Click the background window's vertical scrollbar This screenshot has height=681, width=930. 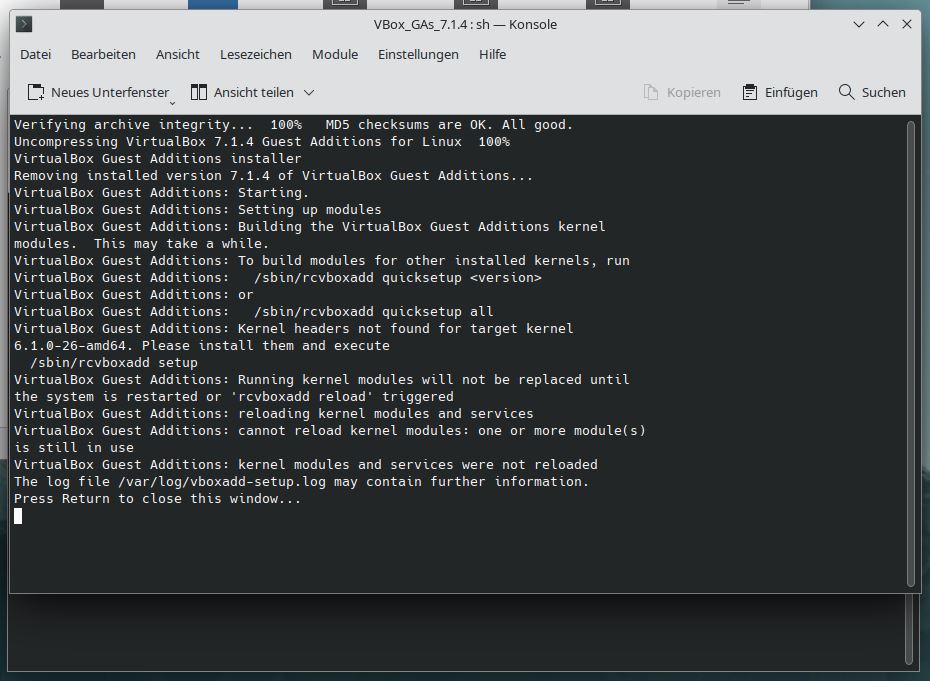pos(909,630)
